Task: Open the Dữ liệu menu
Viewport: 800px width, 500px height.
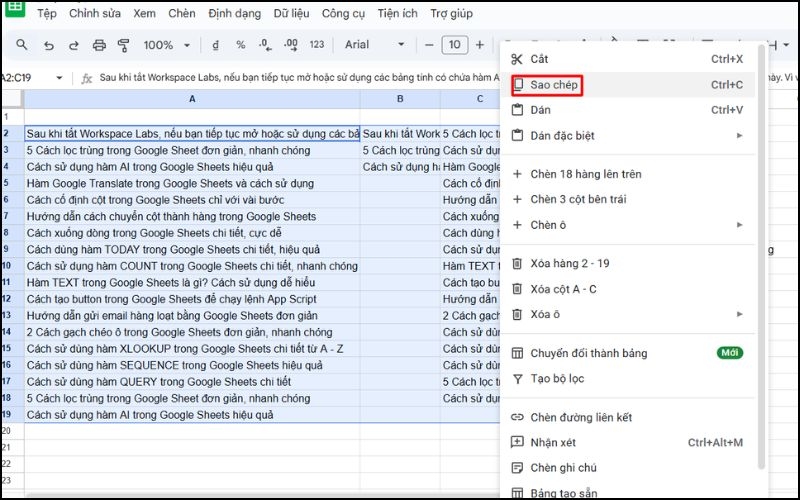Action: point(291,14)
